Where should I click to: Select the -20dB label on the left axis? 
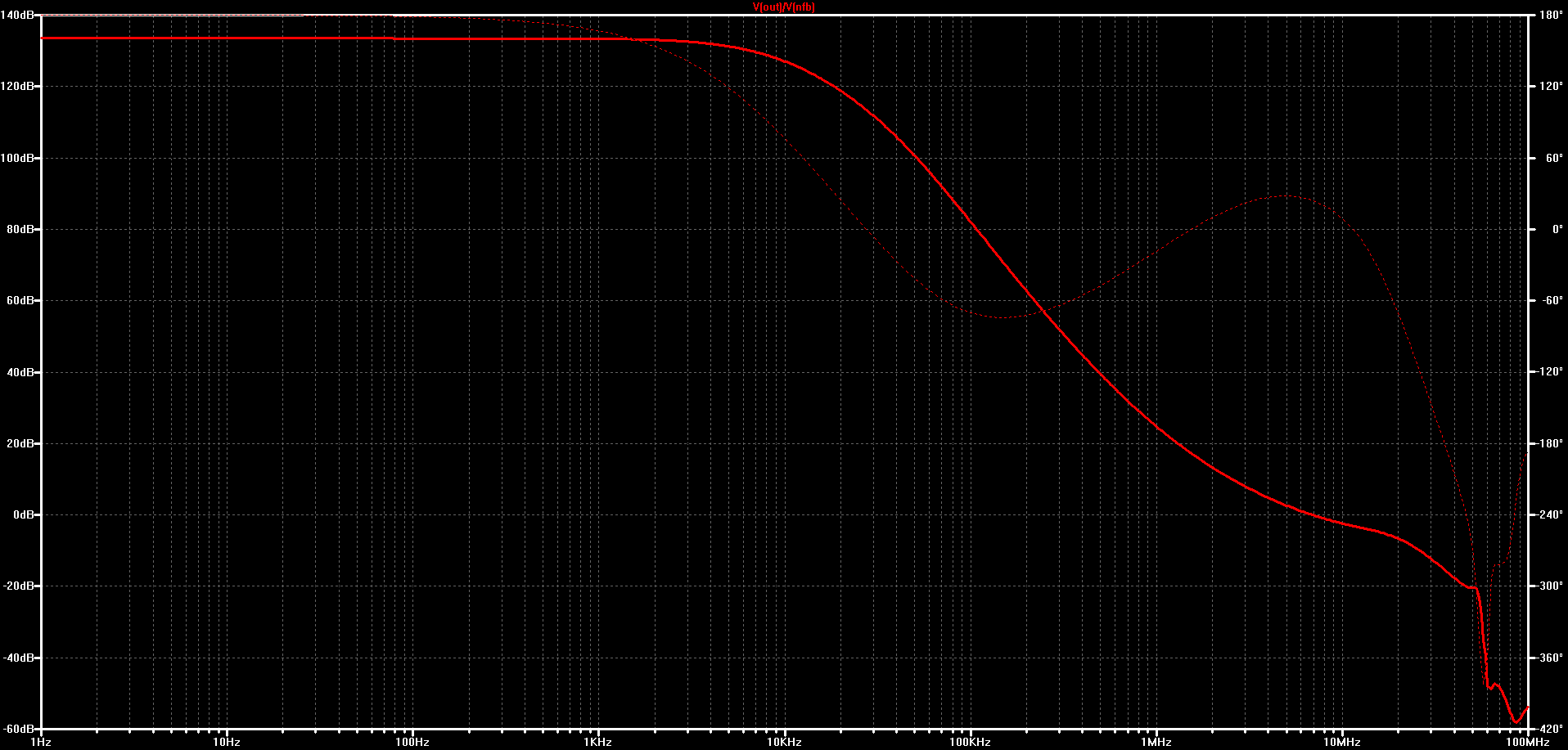18,586
